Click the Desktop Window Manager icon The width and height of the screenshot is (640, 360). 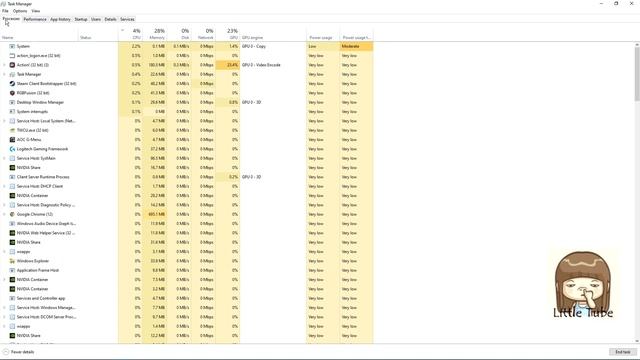coord(12,102)
